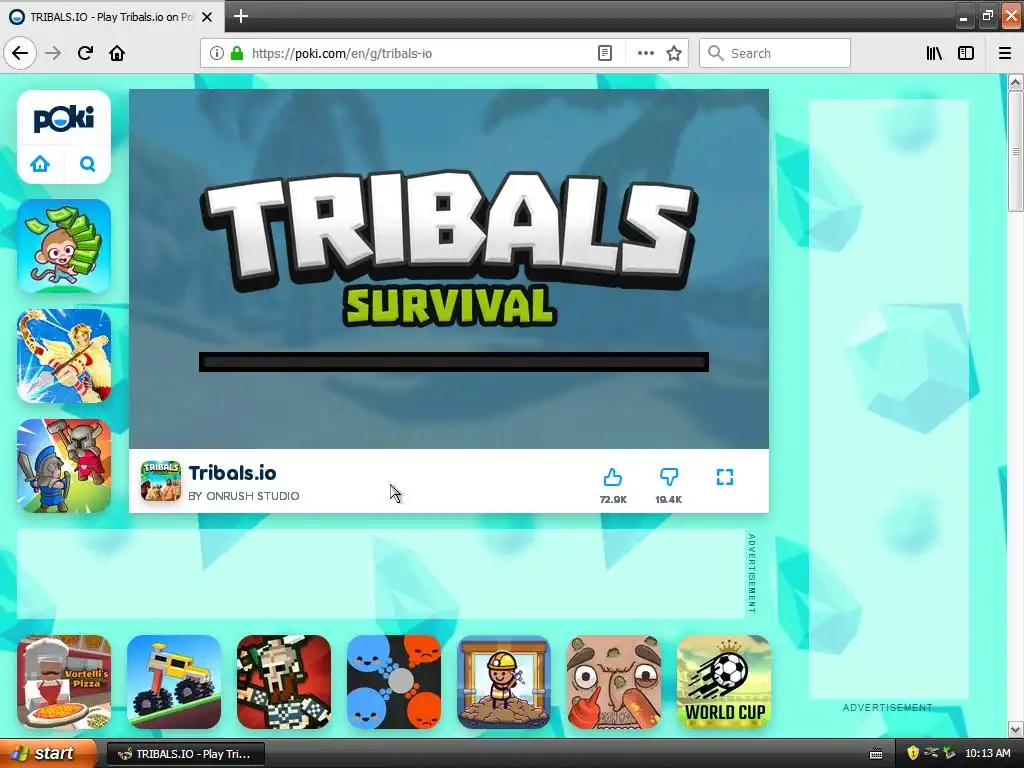The width and height of the screenshot is (1024, 768).
Task: Open page actions three-dots menu
Action: pyautogui.click(x=645, y=53)
